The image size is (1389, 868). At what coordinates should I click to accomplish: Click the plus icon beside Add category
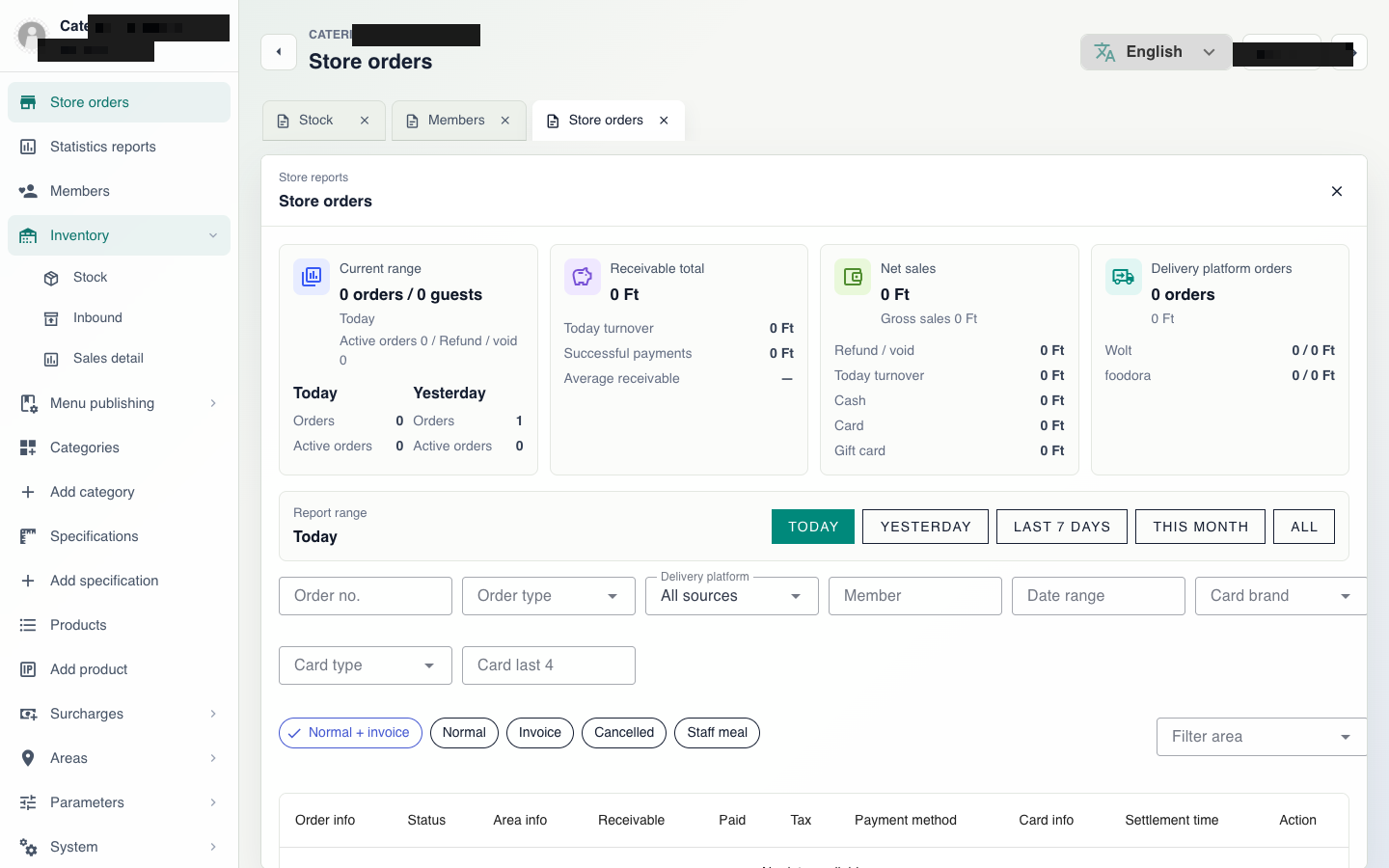tap(28, 492)
